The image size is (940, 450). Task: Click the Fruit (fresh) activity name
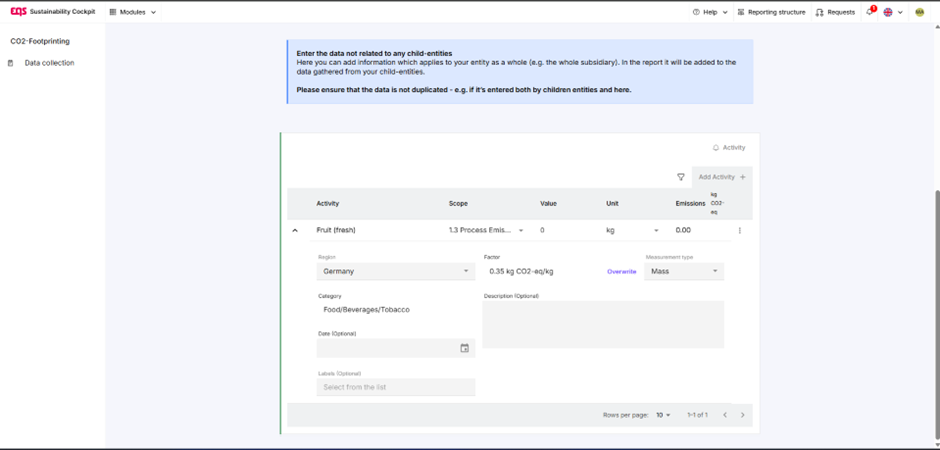336,230
